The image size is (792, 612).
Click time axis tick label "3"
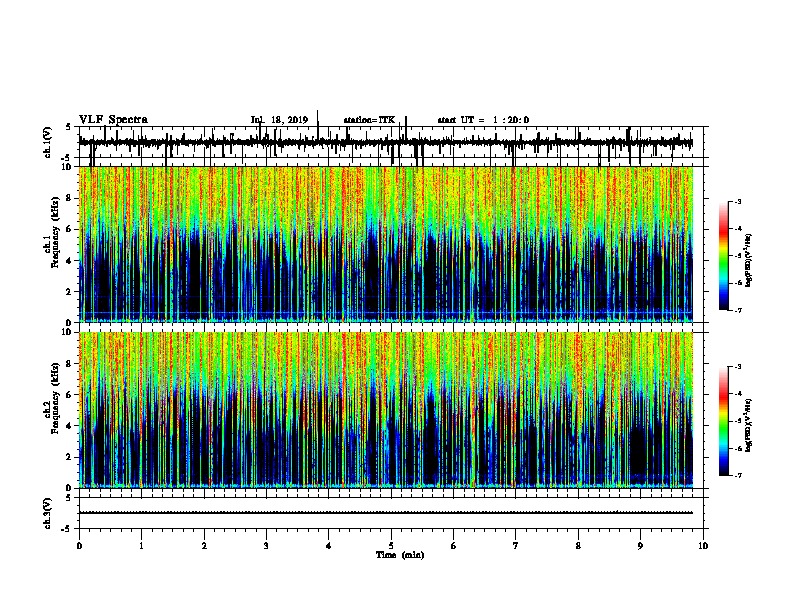tap(266, 546)
